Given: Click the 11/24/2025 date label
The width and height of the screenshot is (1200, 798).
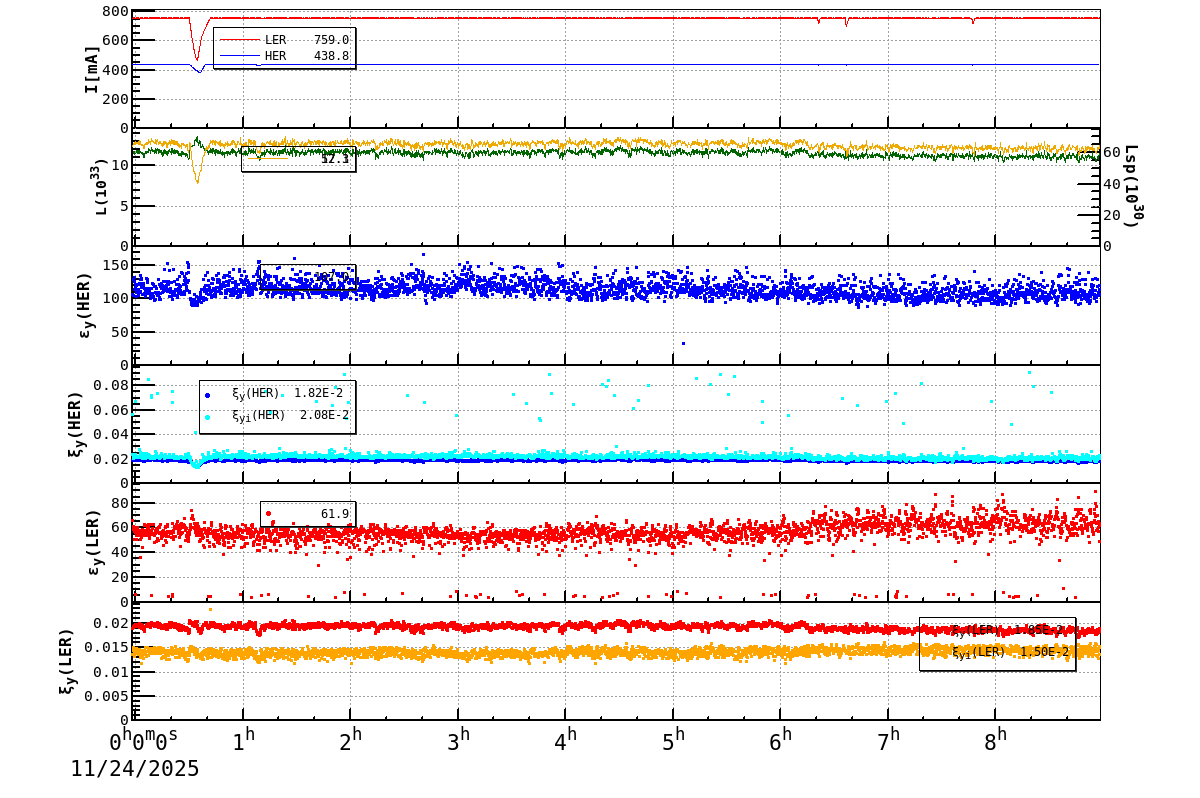Looking at the screenshot, I should [x=135, y=769].
